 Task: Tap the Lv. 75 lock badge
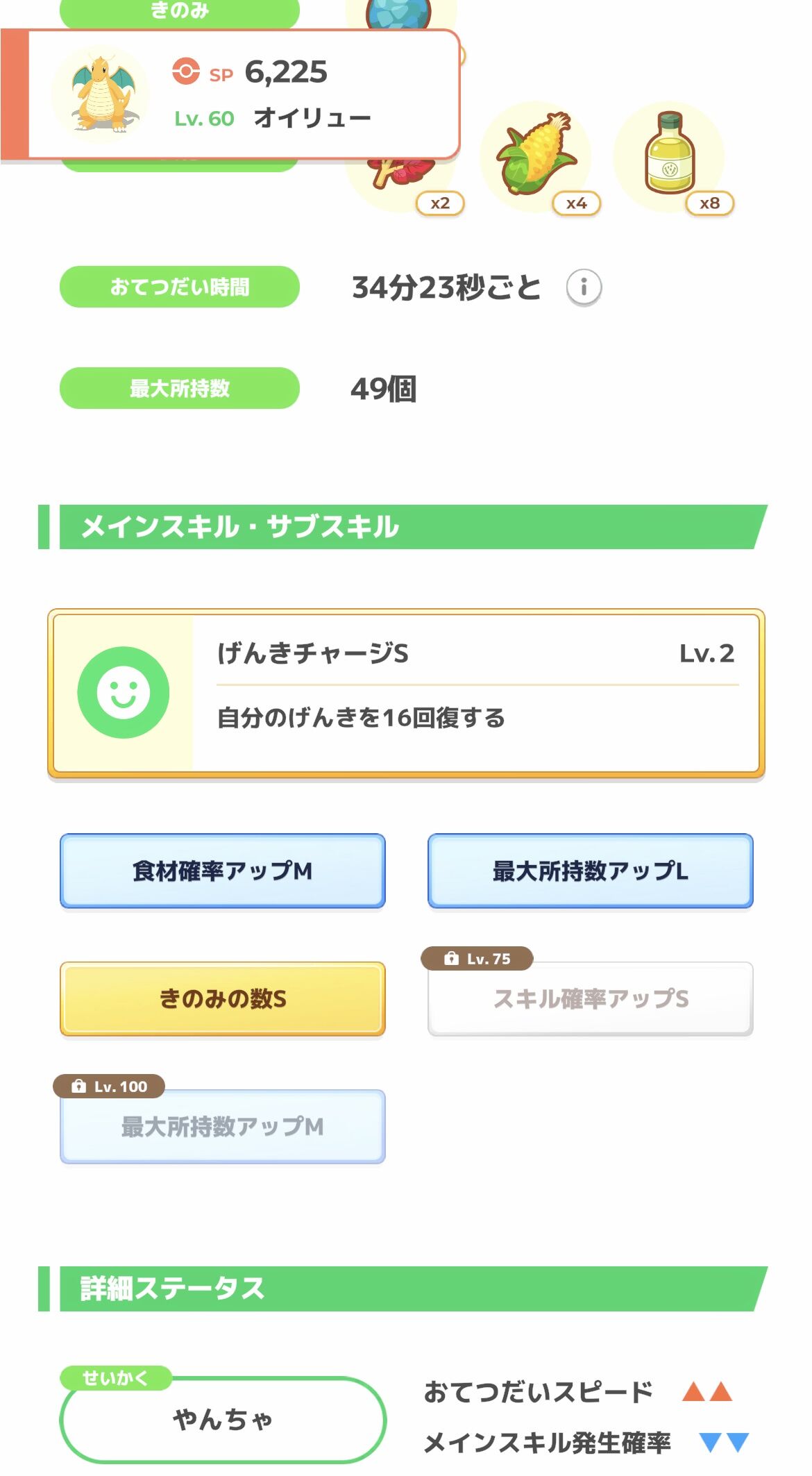point(477,959)
